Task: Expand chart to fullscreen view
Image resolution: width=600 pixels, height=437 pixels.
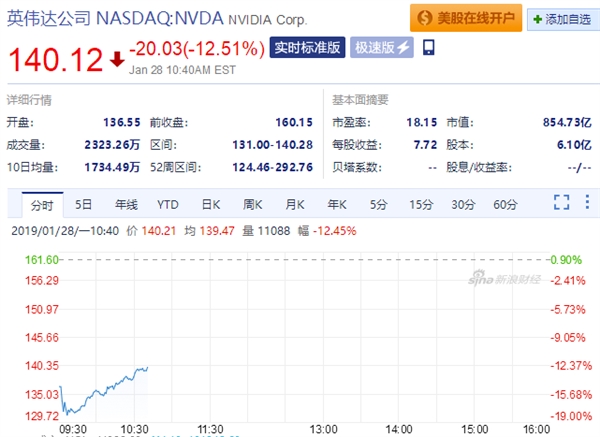Action: coord(561,204)
